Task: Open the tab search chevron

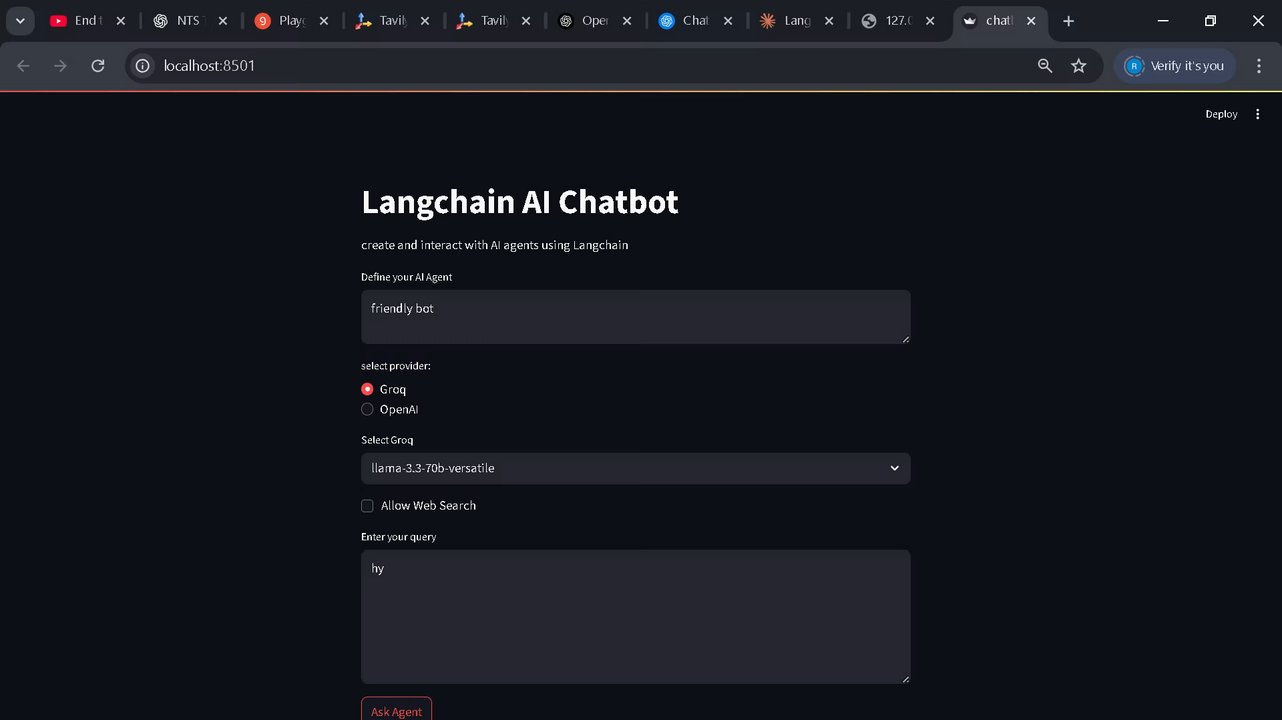Action: pos(20,21)
